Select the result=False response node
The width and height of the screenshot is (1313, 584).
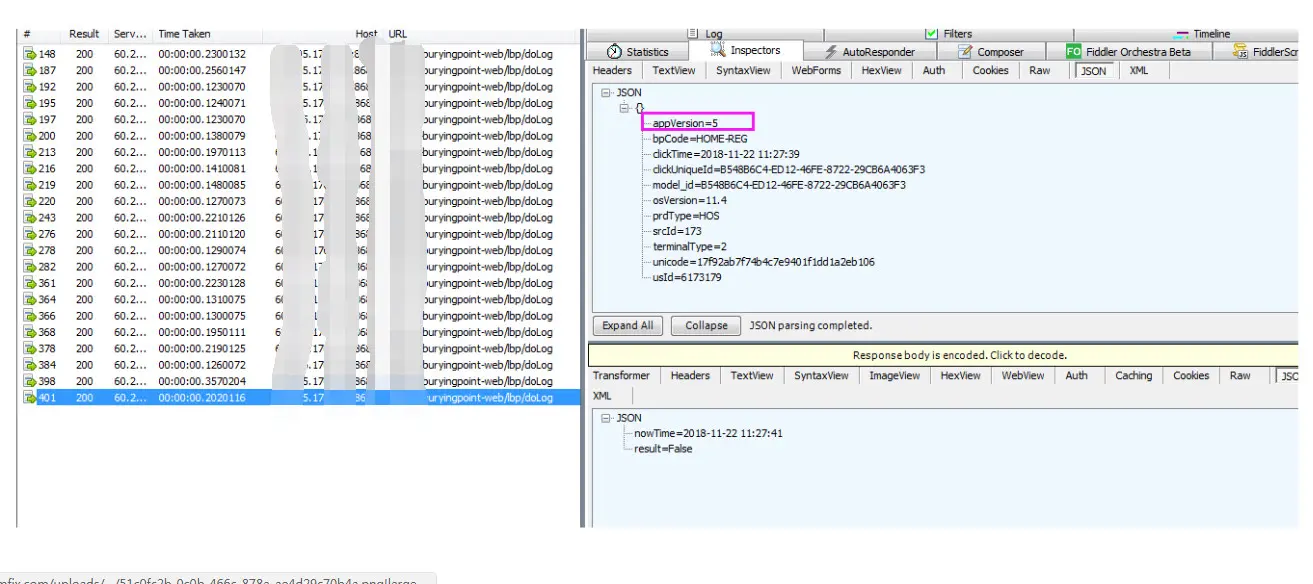coord(663,449)
